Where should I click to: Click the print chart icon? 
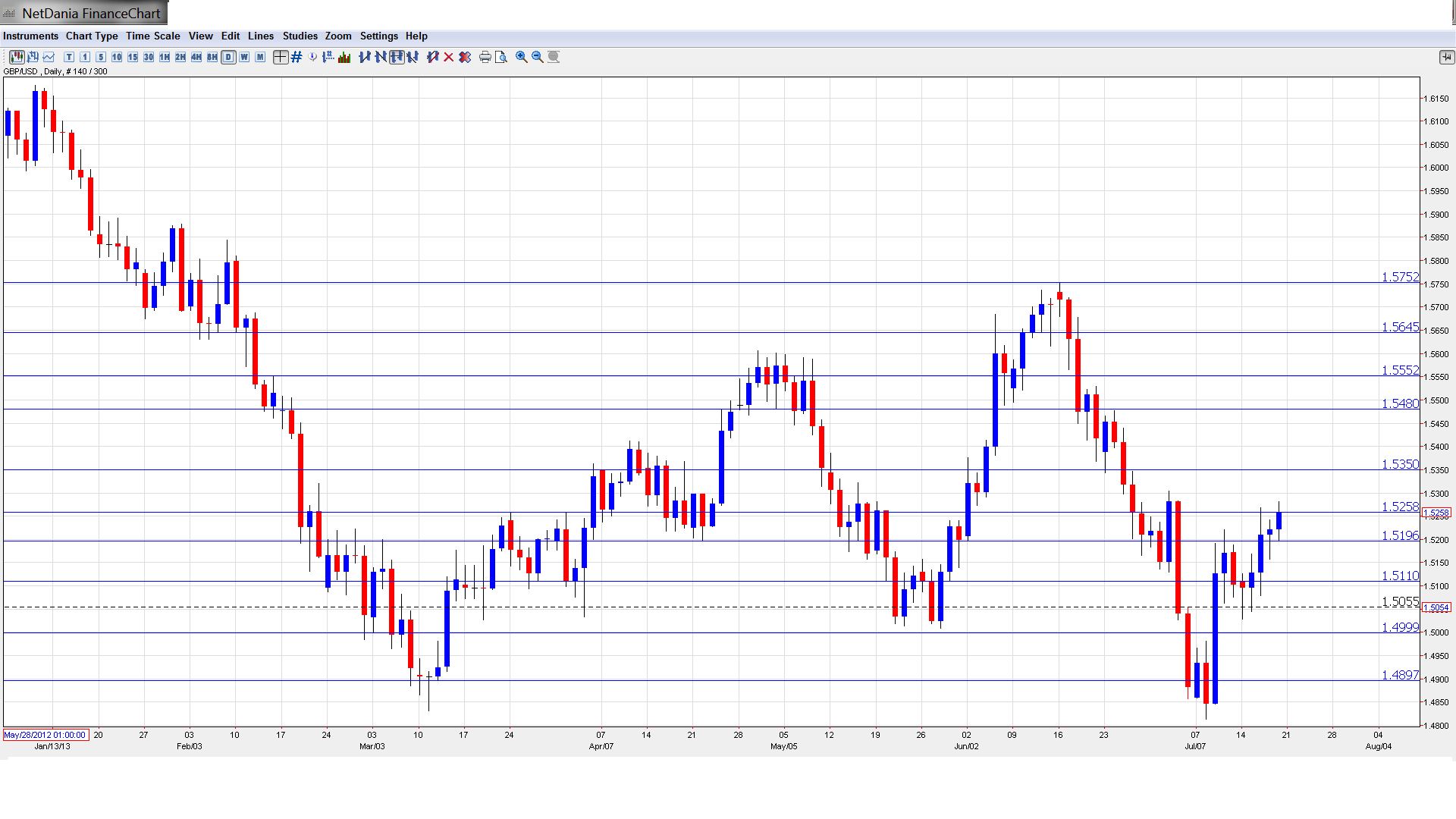tap(485, 57)
